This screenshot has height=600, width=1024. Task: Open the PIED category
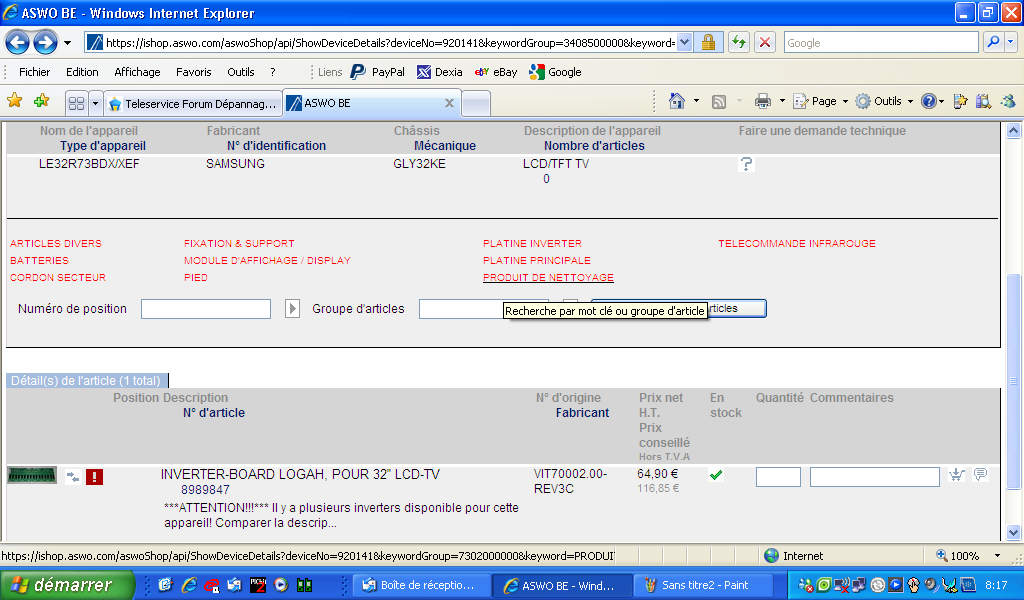point(195,277)
